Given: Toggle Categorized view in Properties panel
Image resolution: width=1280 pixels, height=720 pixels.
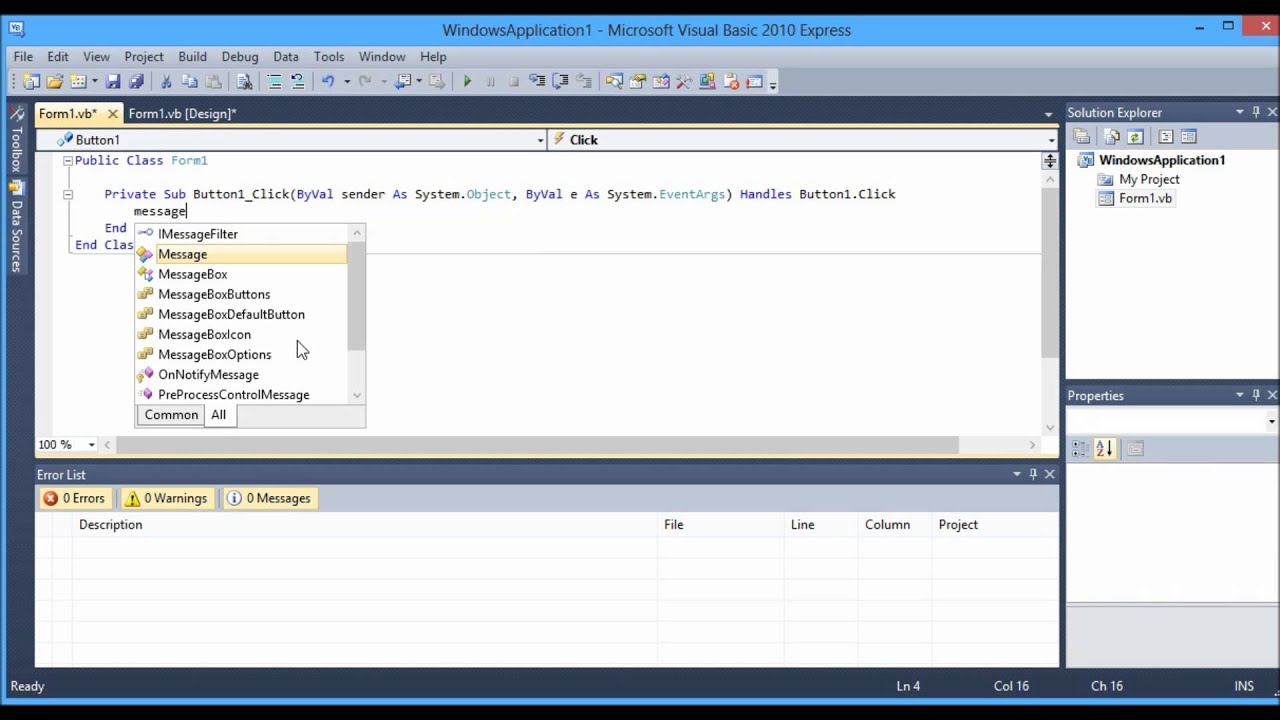Looking at the screenshot, I should [x=1080, y=449].
